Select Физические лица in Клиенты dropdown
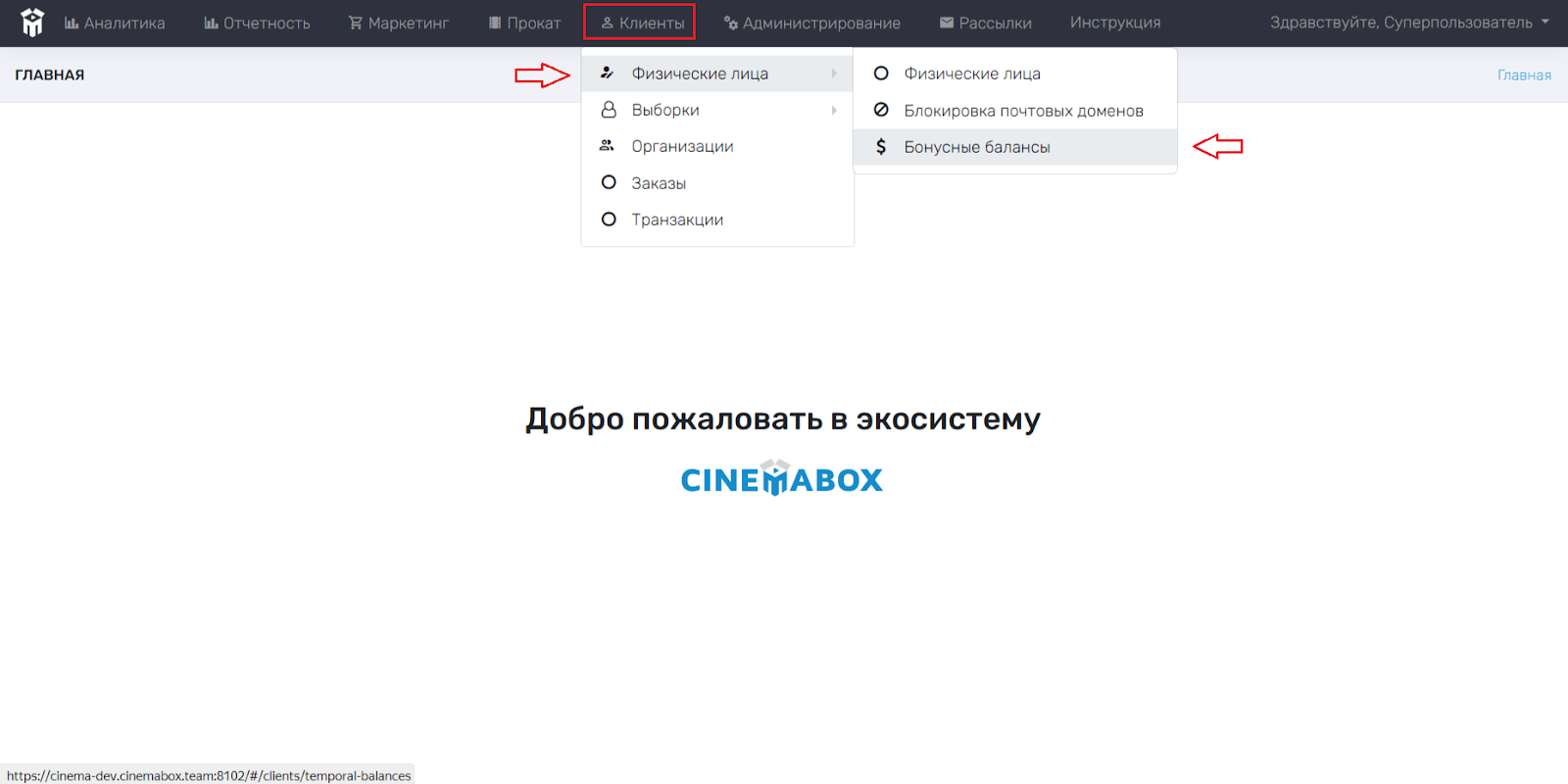 coord(717,73)
